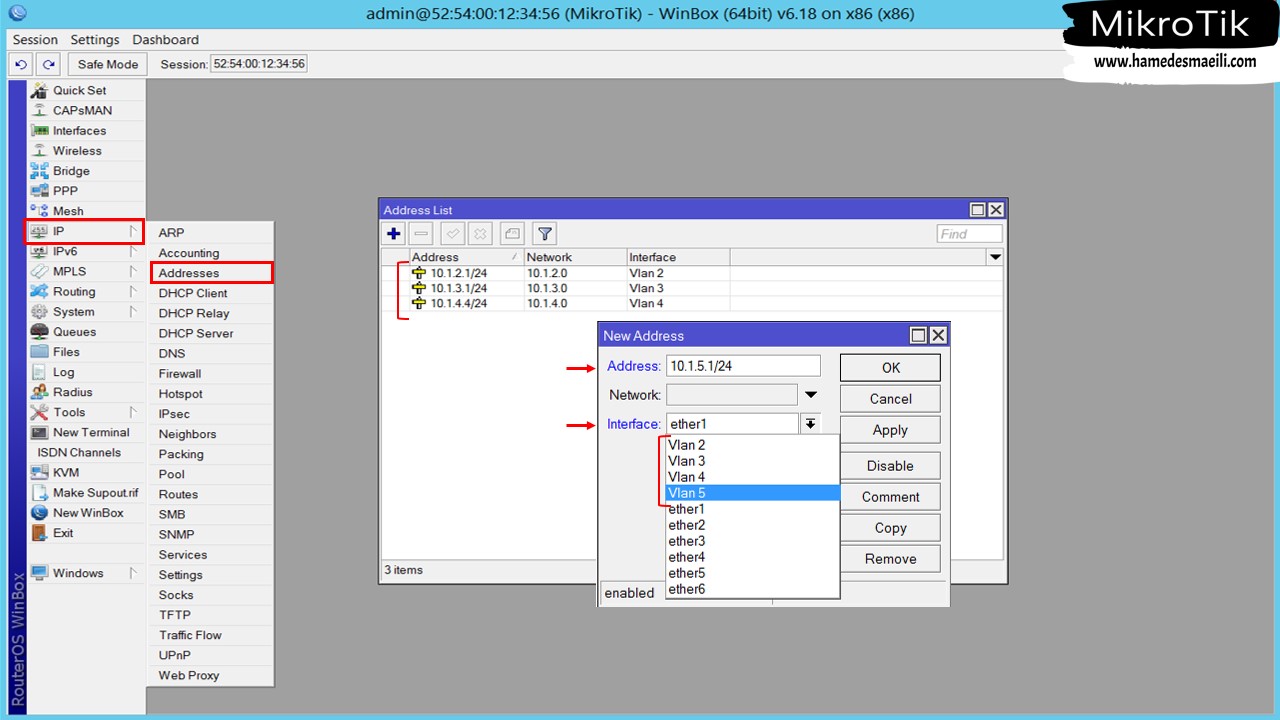Click the Address input field with 10.1.5.1/24
The width and height of the screenshot is (1280, 720).
(x=743, y=366)
